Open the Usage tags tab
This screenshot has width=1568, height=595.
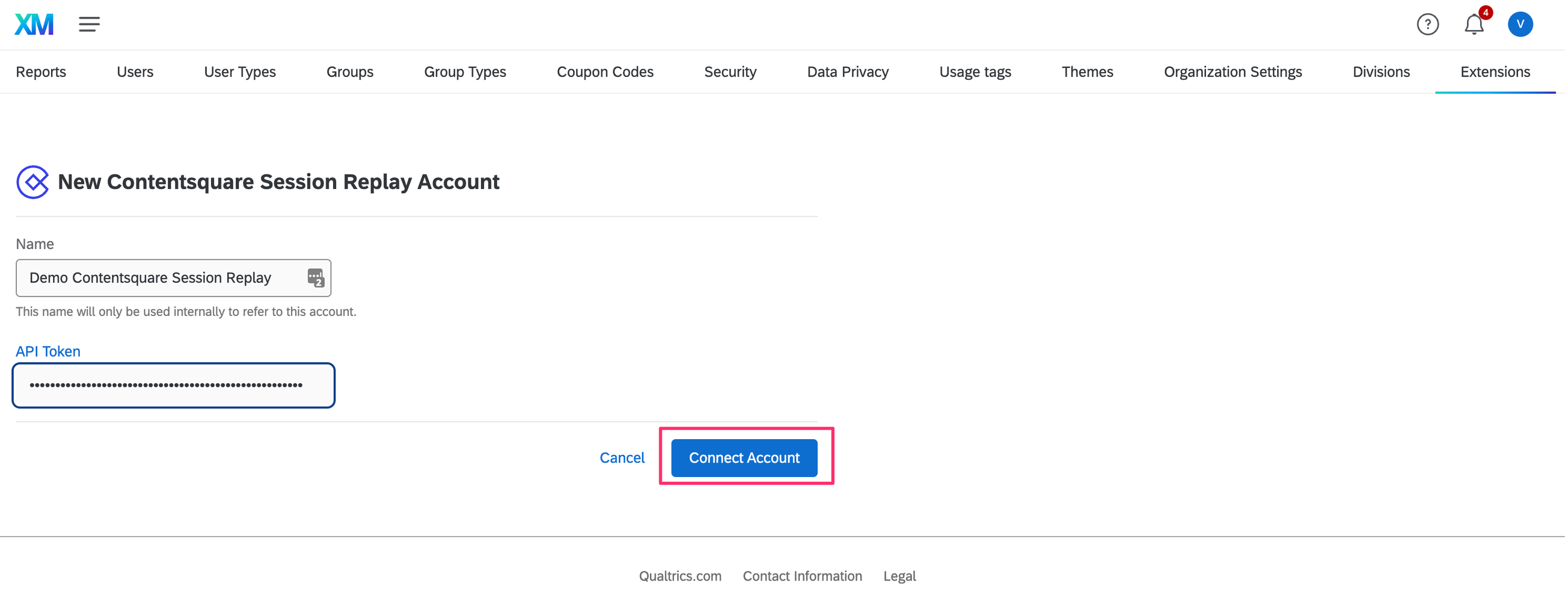(x=975, y=72)
